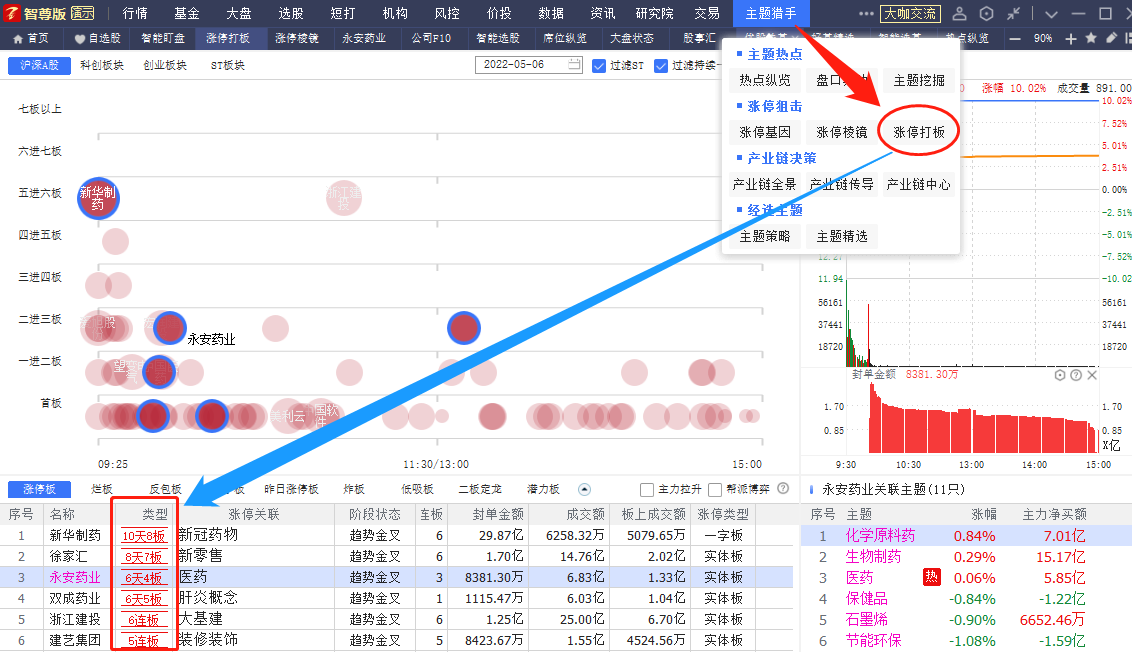1132x652 pixels.
Task: Select the 浙江建投 bubble in 五进六板 row
Action: [344, 199]
